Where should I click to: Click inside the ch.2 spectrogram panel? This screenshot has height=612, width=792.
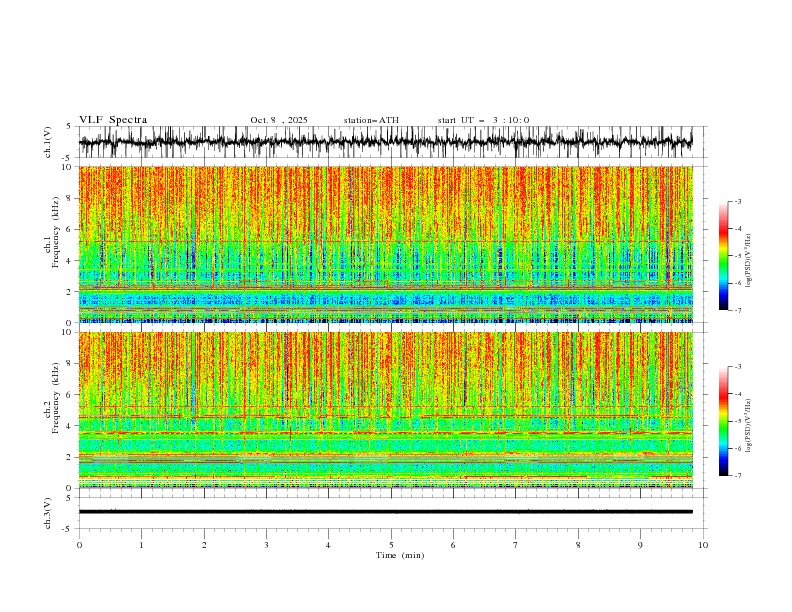coord(385,410)
